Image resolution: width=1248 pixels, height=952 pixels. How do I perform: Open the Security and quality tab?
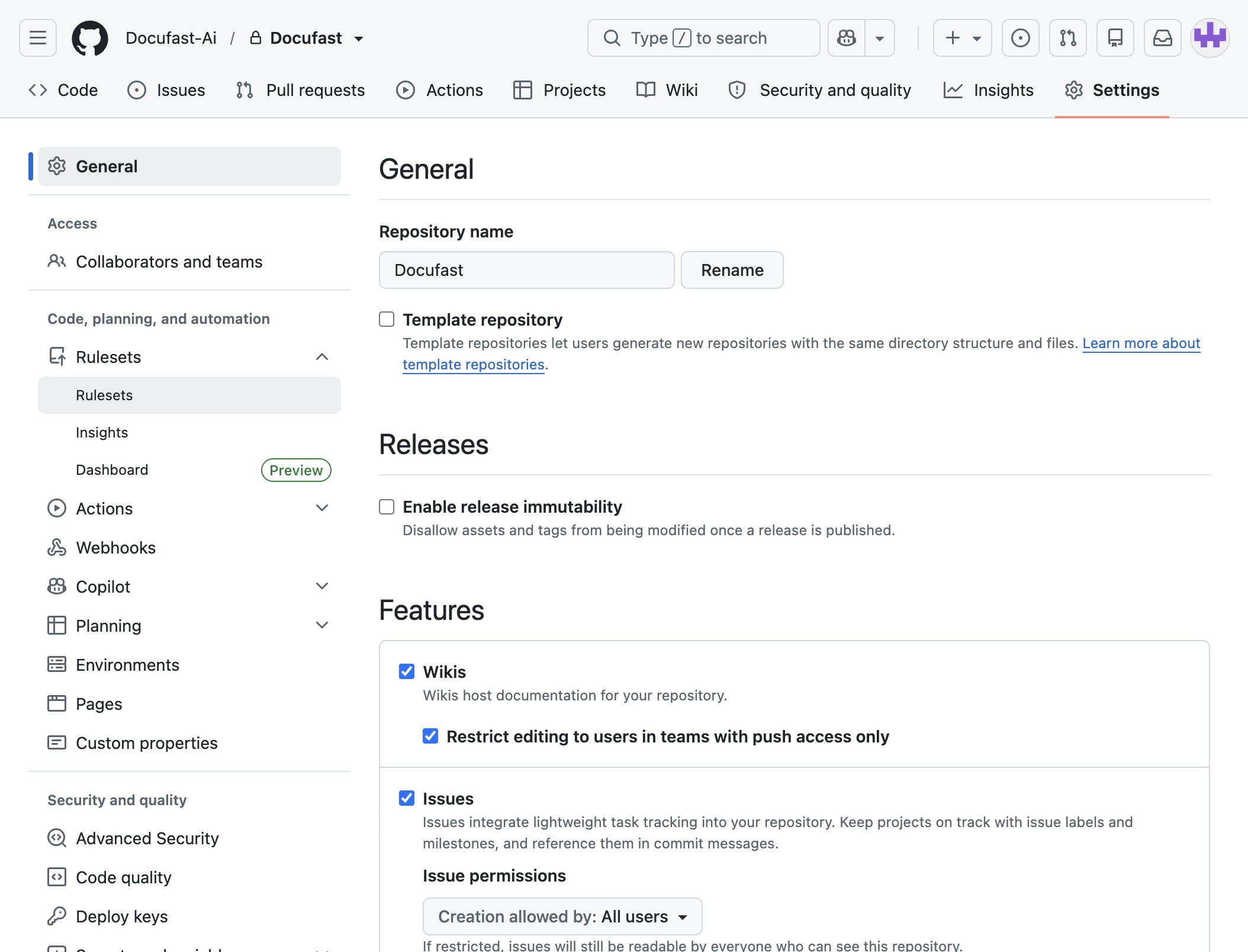820,90
